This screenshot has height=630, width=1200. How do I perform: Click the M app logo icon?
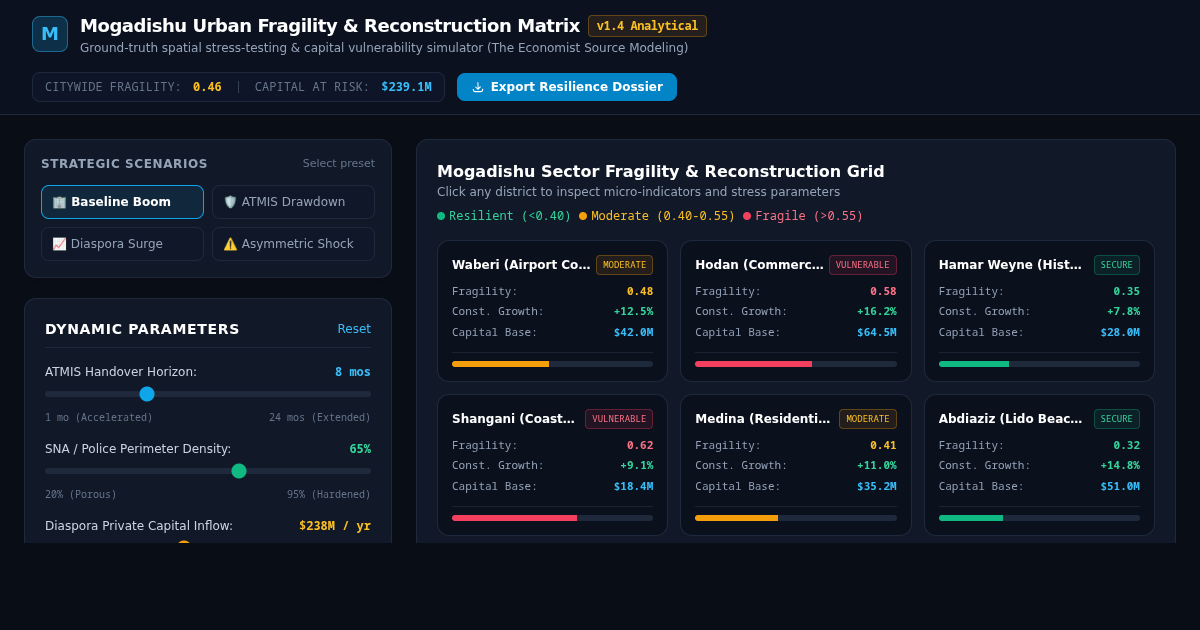pyautogui.click(x=50, y=34)
